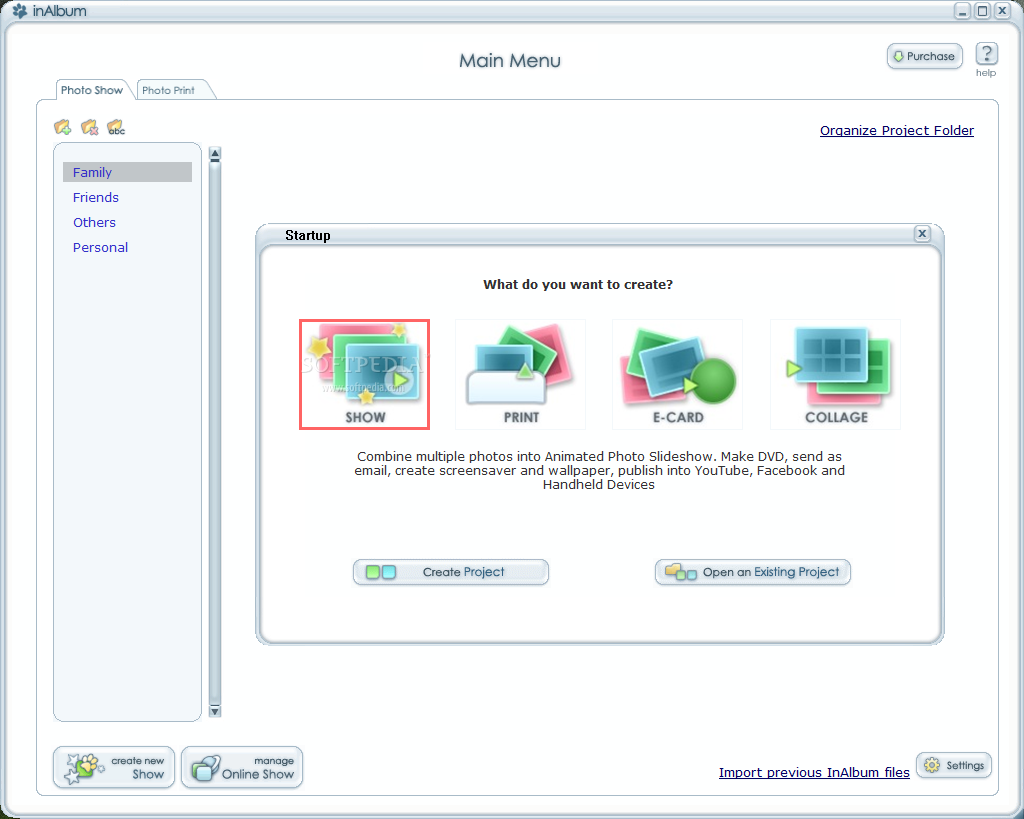1024x819 pixels.
Task: Select the SHOW project type
Action: tap(364, 374)
